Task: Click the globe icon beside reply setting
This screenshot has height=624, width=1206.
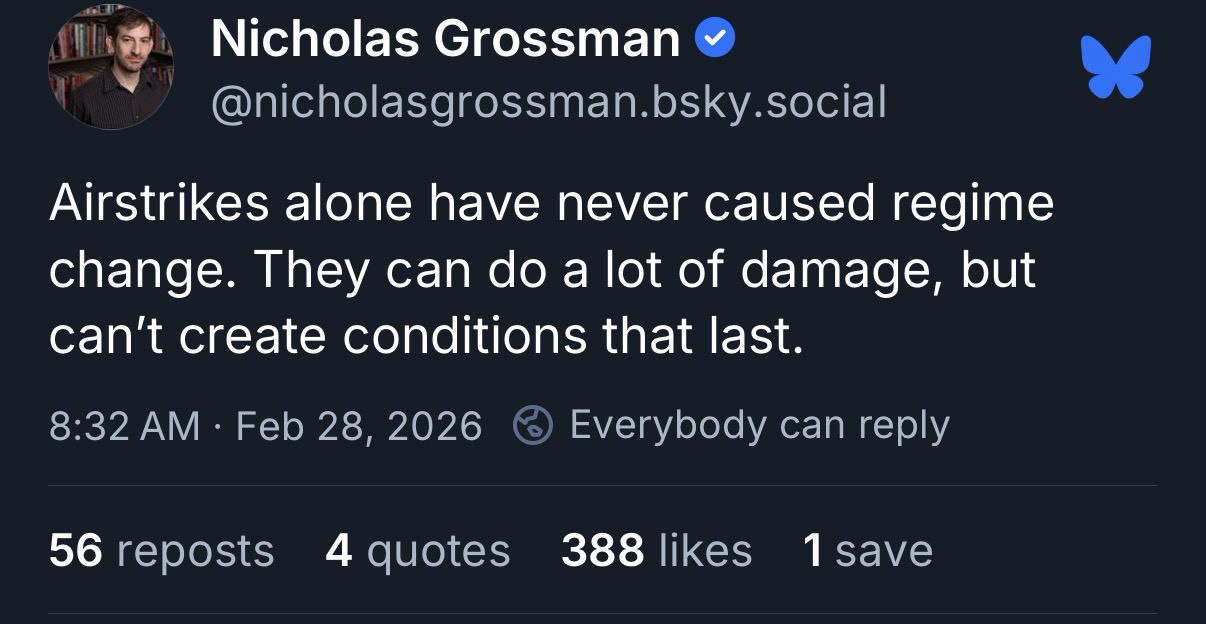Action: click(533, 425)
